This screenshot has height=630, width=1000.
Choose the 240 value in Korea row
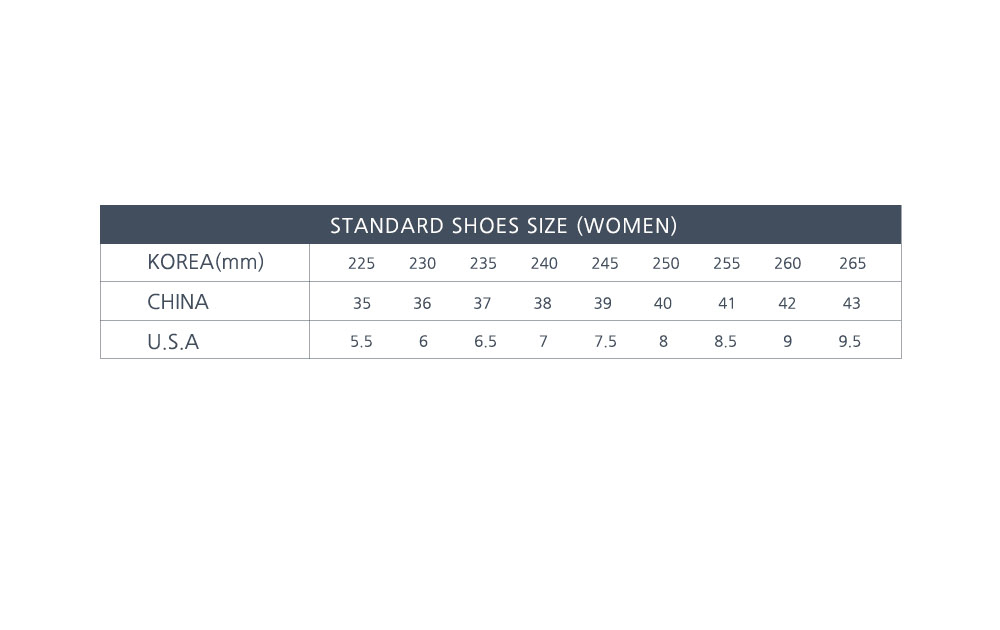tap(544, 264)
